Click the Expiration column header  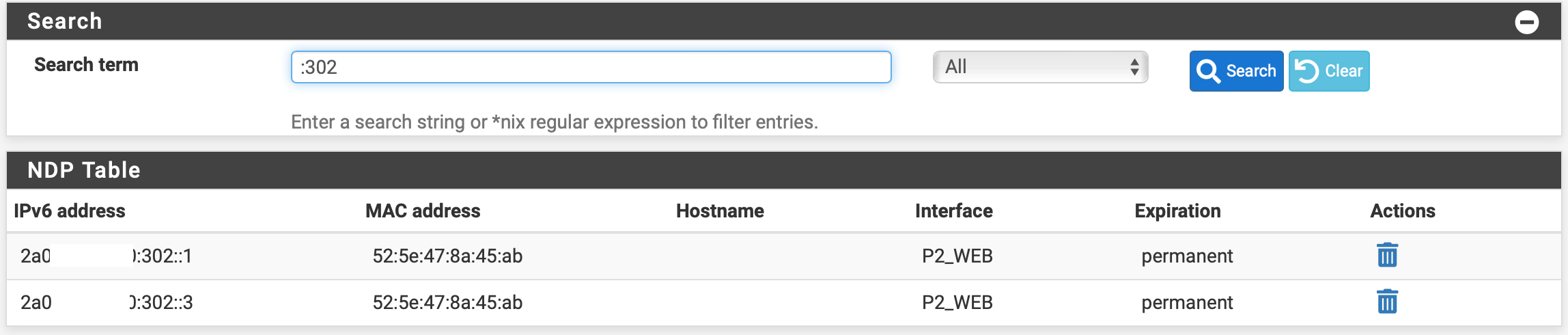click(x=1177, y=211)
